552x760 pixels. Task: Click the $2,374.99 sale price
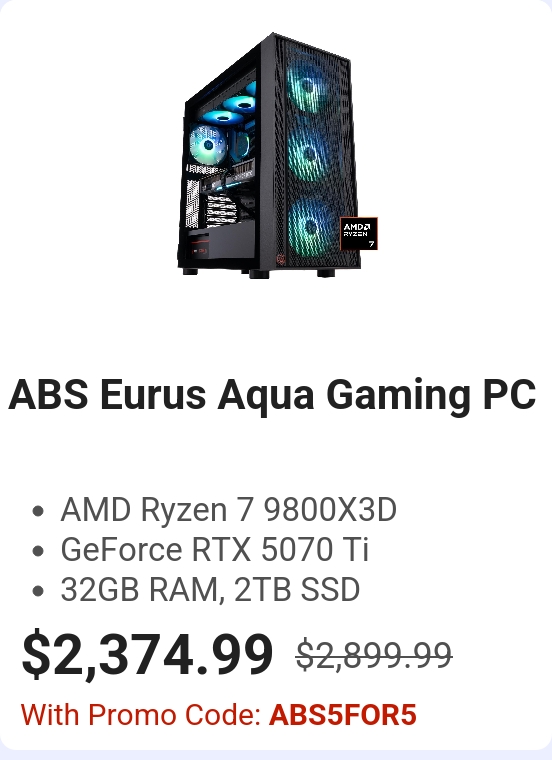(x=147, y=655)
